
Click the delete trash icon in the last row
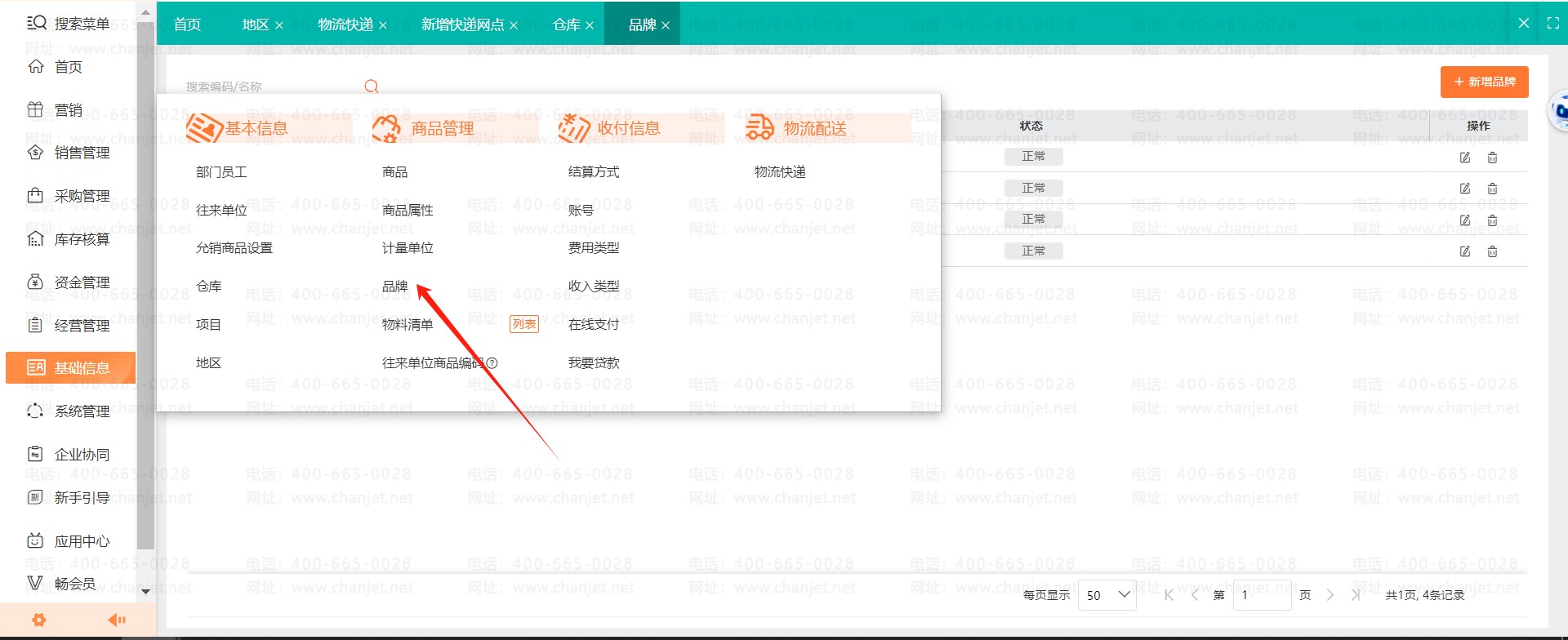[1492, 251]
